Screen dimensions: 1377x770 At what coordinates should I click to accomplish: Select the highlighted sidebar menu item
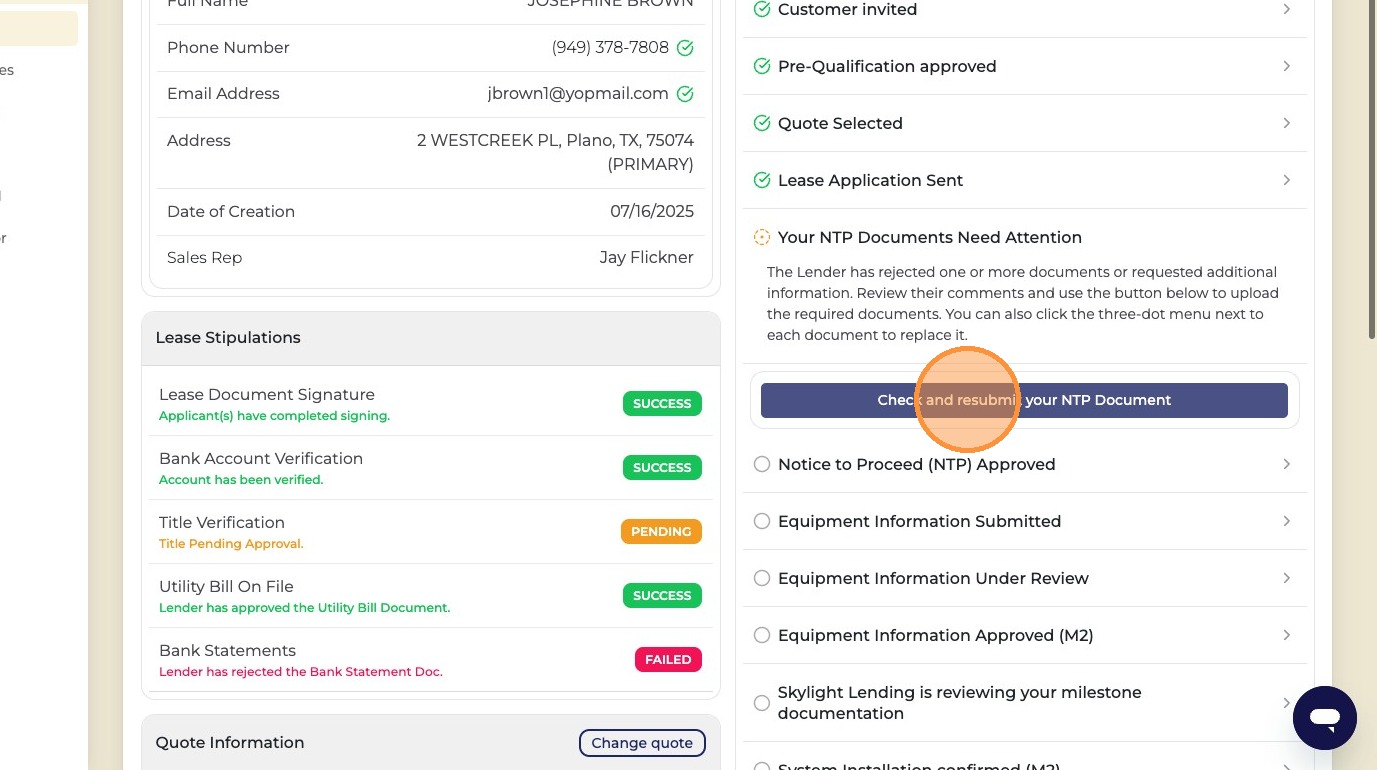tap(38, 28)
